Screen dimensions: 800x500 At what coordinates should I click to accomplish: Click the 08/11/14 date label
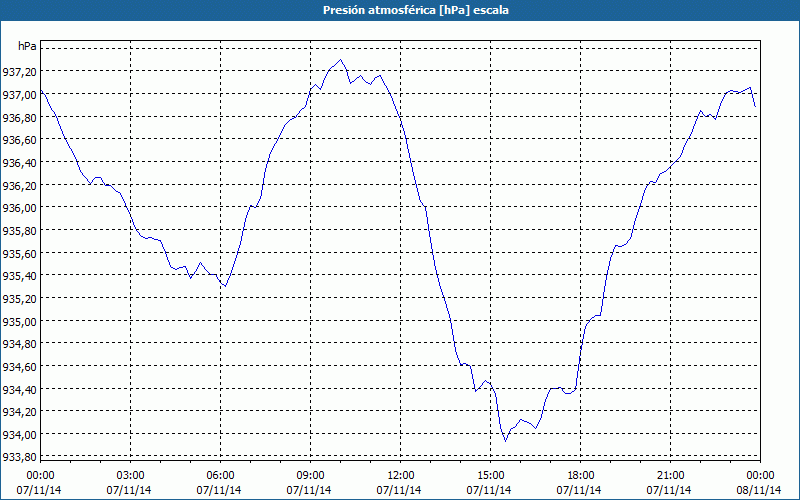tap(759, 490)
